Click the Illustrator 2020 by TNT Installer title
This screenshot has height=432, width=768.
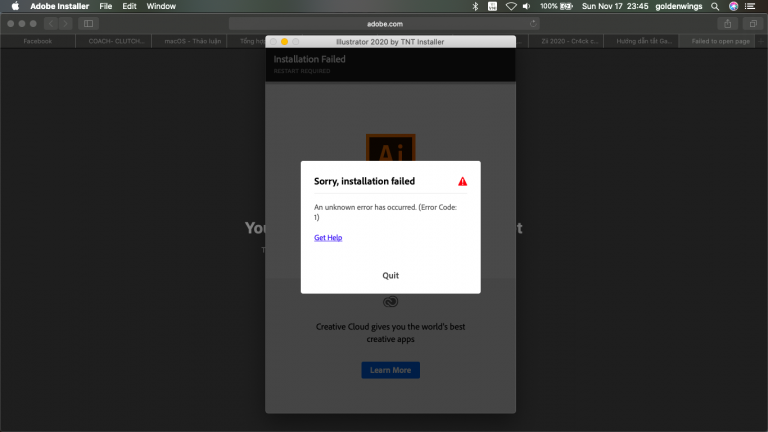pyautogui.click(x=390, y=42)
